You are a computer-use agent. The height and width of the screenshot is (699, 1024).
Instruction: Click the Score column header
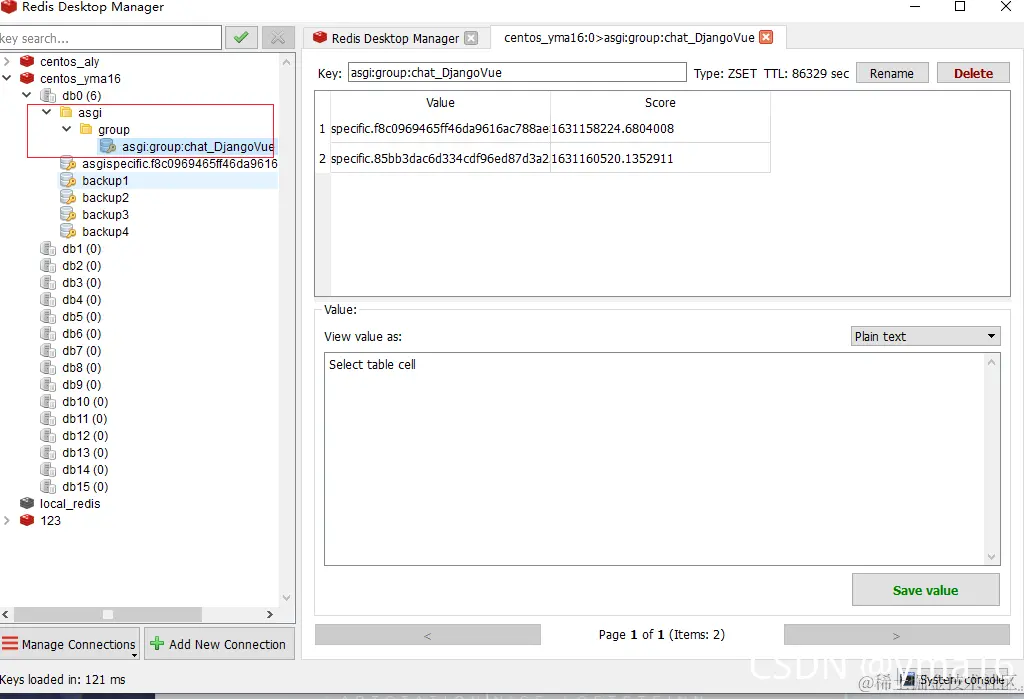pyautogui.click(x=660, y=103)
